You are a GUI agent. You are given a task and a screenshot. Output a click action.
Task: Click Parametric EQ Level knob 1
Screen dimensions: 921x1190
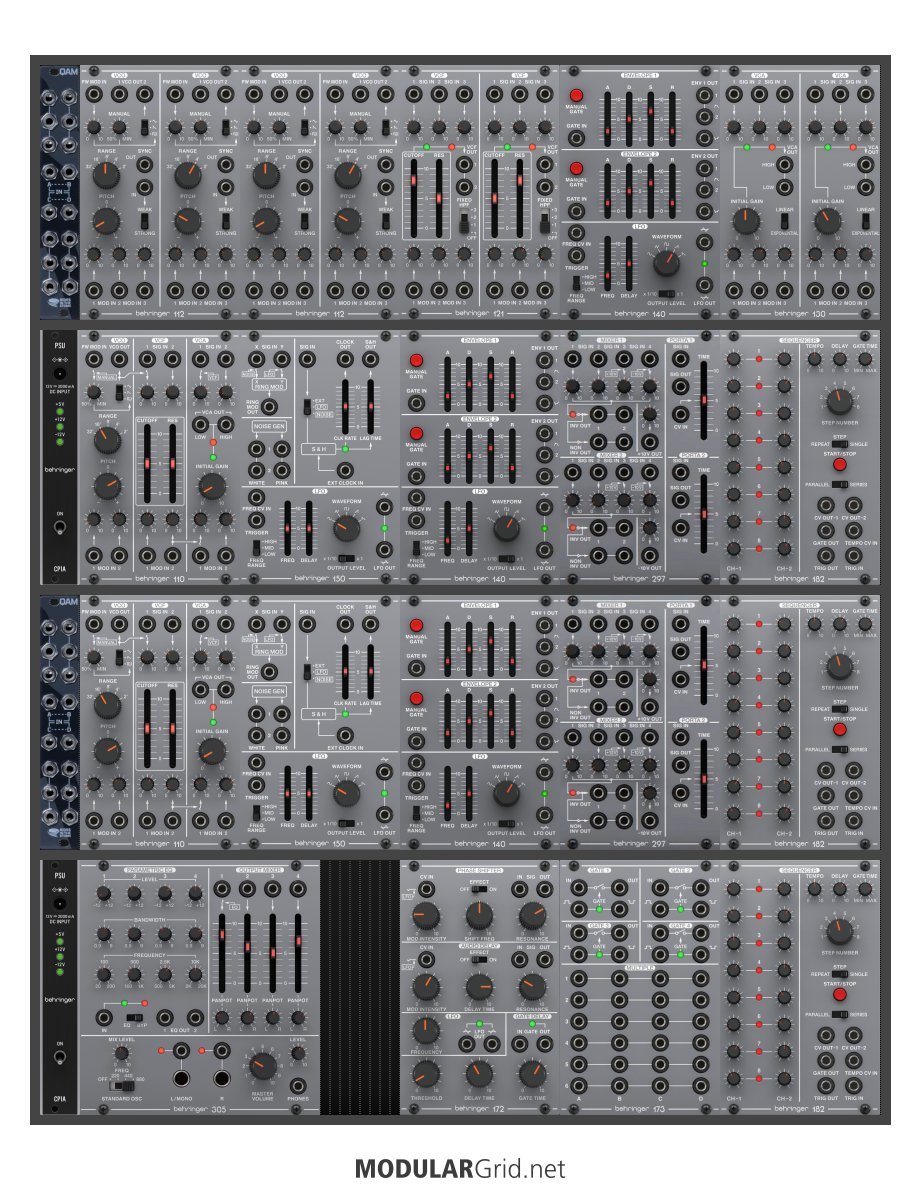(x=104, y=894)
